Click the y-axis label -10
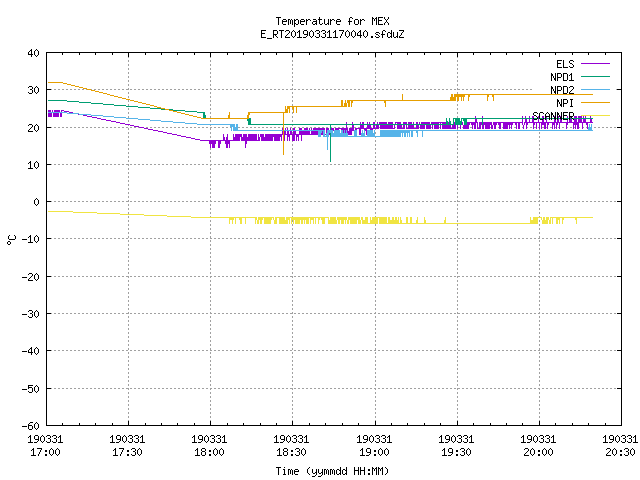The image size is (640, 480). (31, 239)
